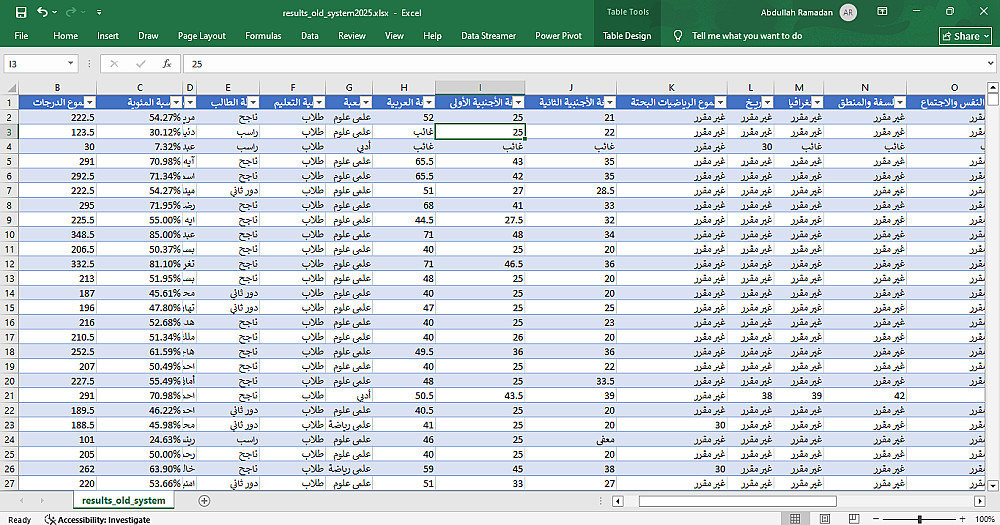Click the Insert Function fx icon
1000x525 pixels.
167,63
